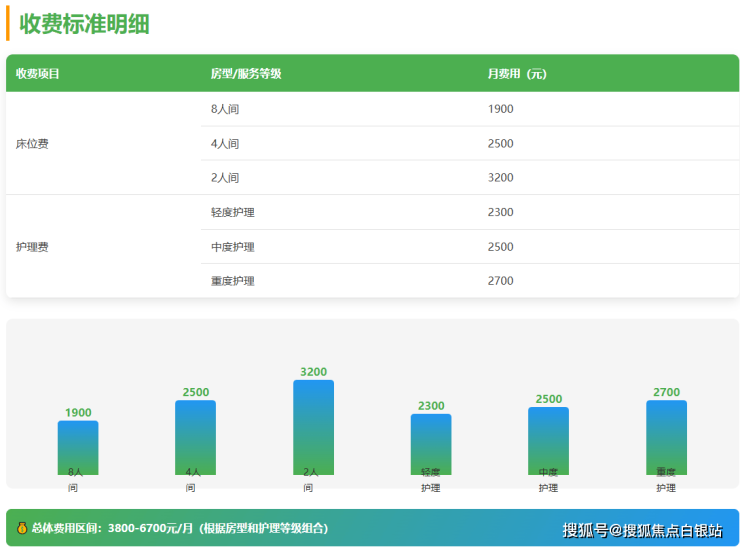Click the 月费用（元） column header
The image size is (740, 547).
point(516,74)
